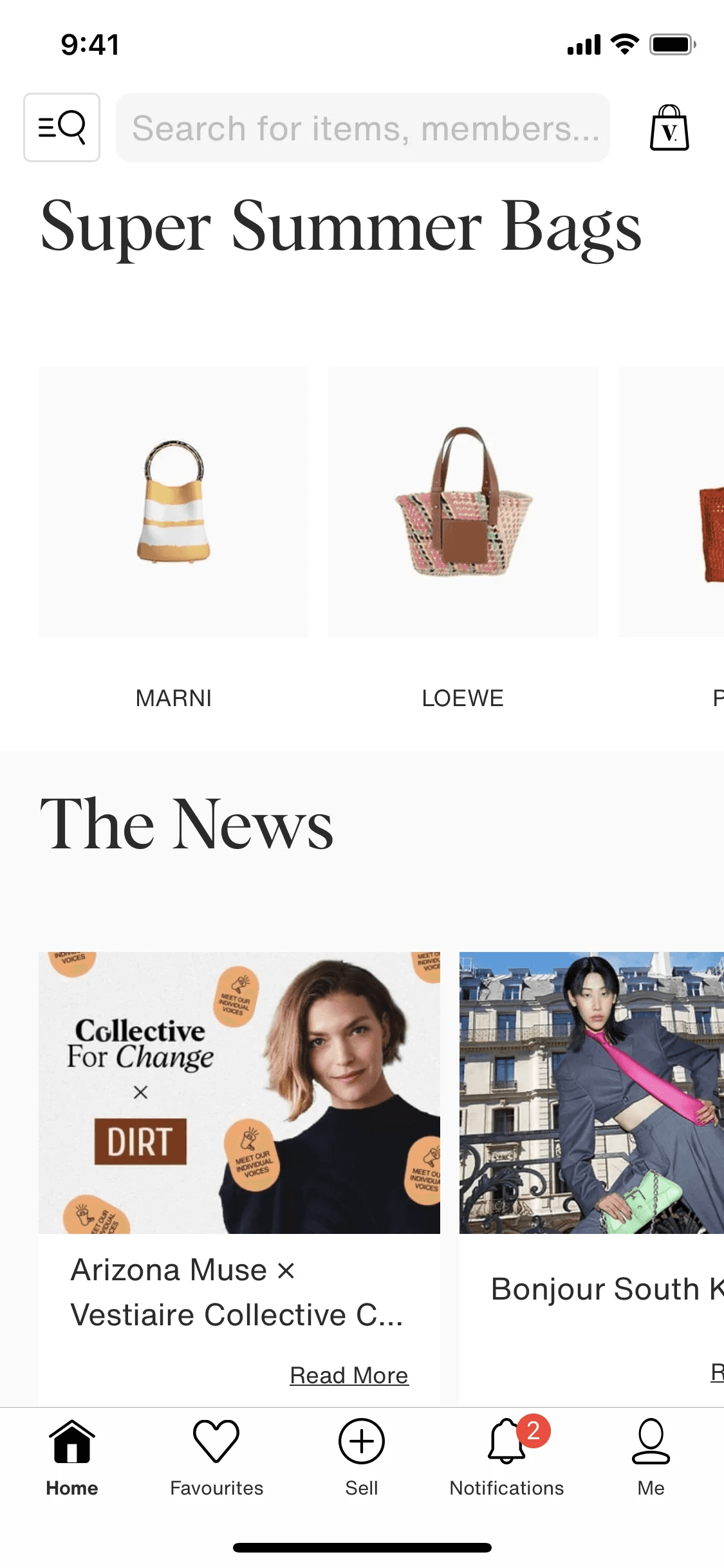The height and width of the screenshot is (1568, 724).
Task: Focus the search for items field
Action: [363, 127]
